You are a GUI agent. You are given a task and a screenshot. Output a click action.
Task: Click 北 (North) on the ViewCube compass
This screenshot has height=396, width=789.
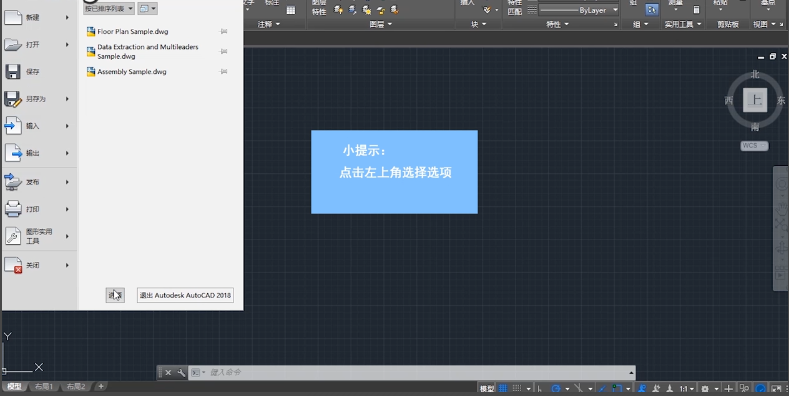tap(755, 74)
